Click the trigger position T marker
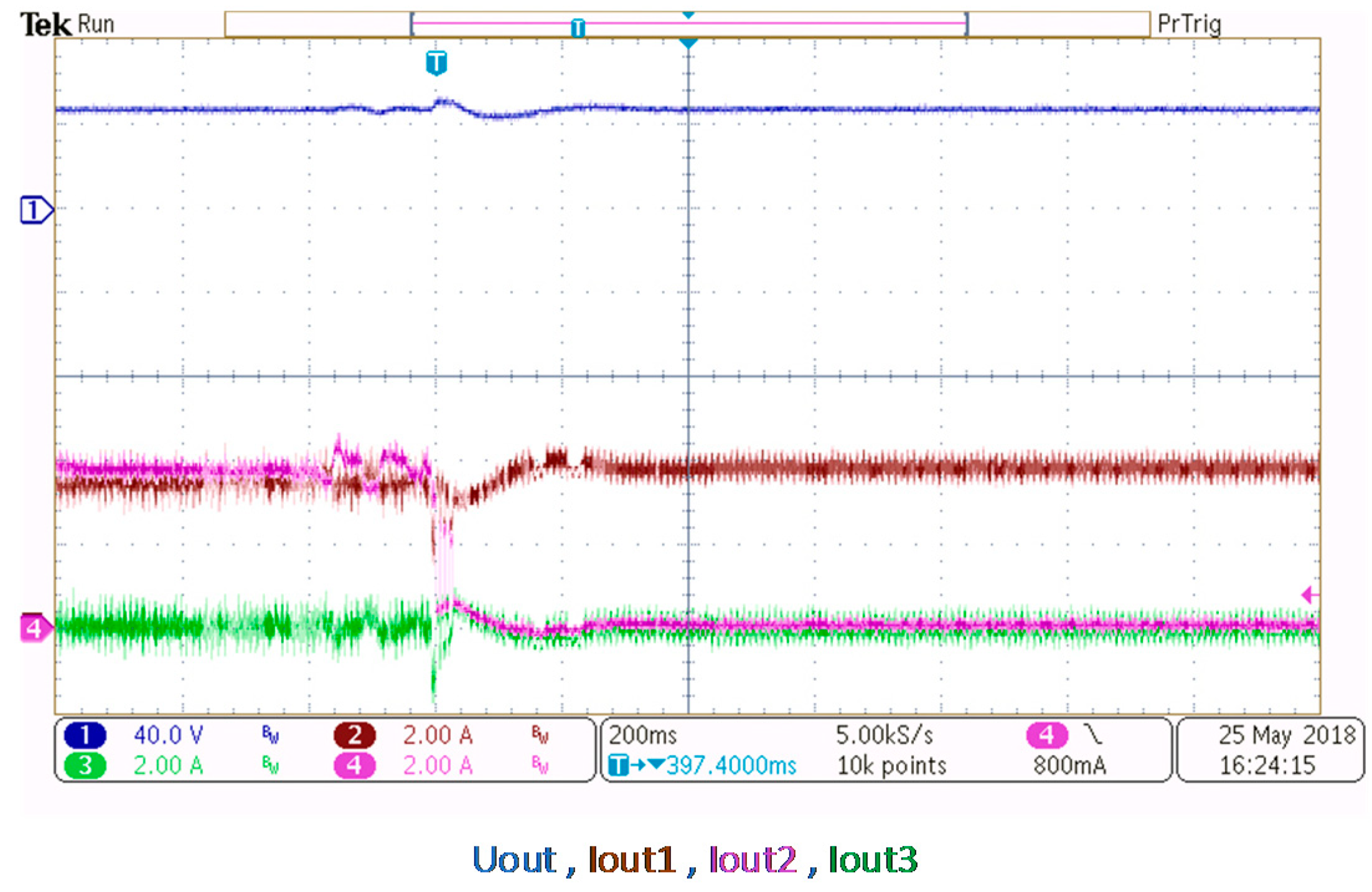 436,63
